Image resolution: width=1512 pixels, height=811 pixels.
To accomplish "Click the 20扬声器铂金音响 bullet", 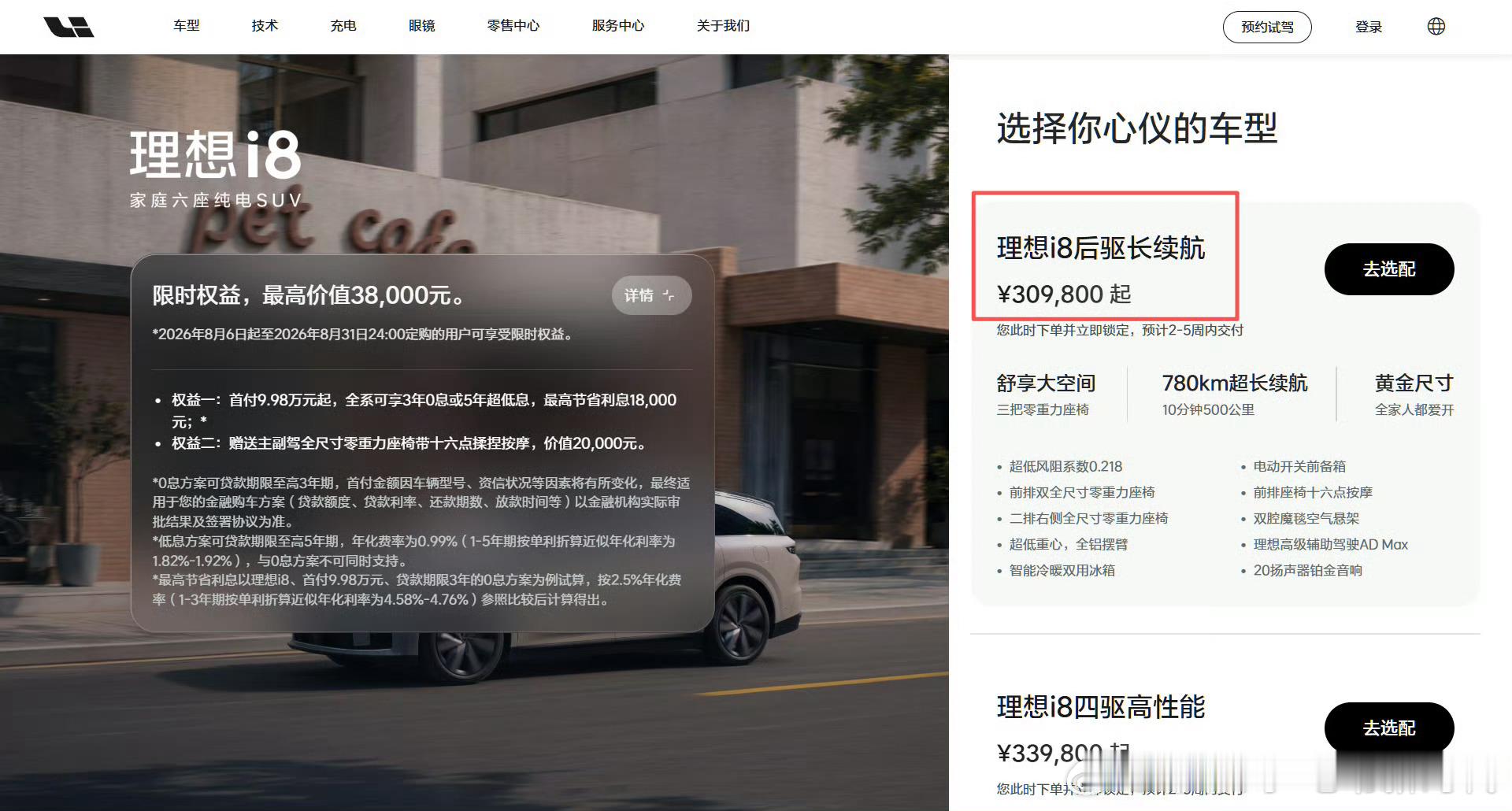I will click(x=1307, y=570).
